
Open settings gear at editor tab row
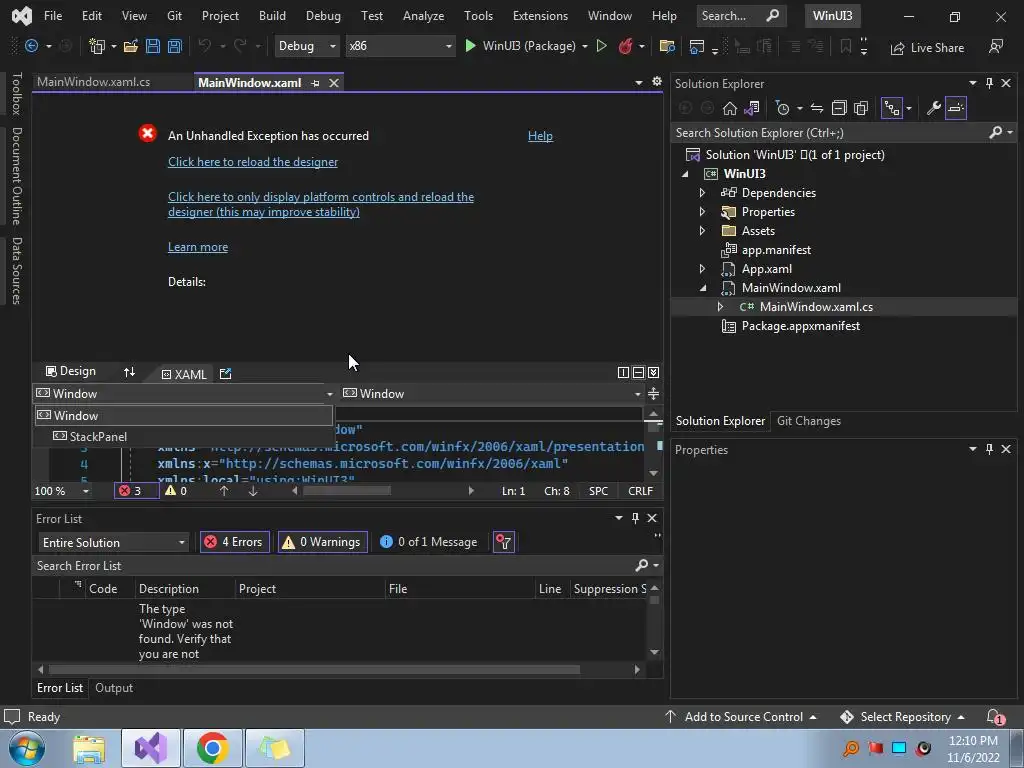pos(656,82)
